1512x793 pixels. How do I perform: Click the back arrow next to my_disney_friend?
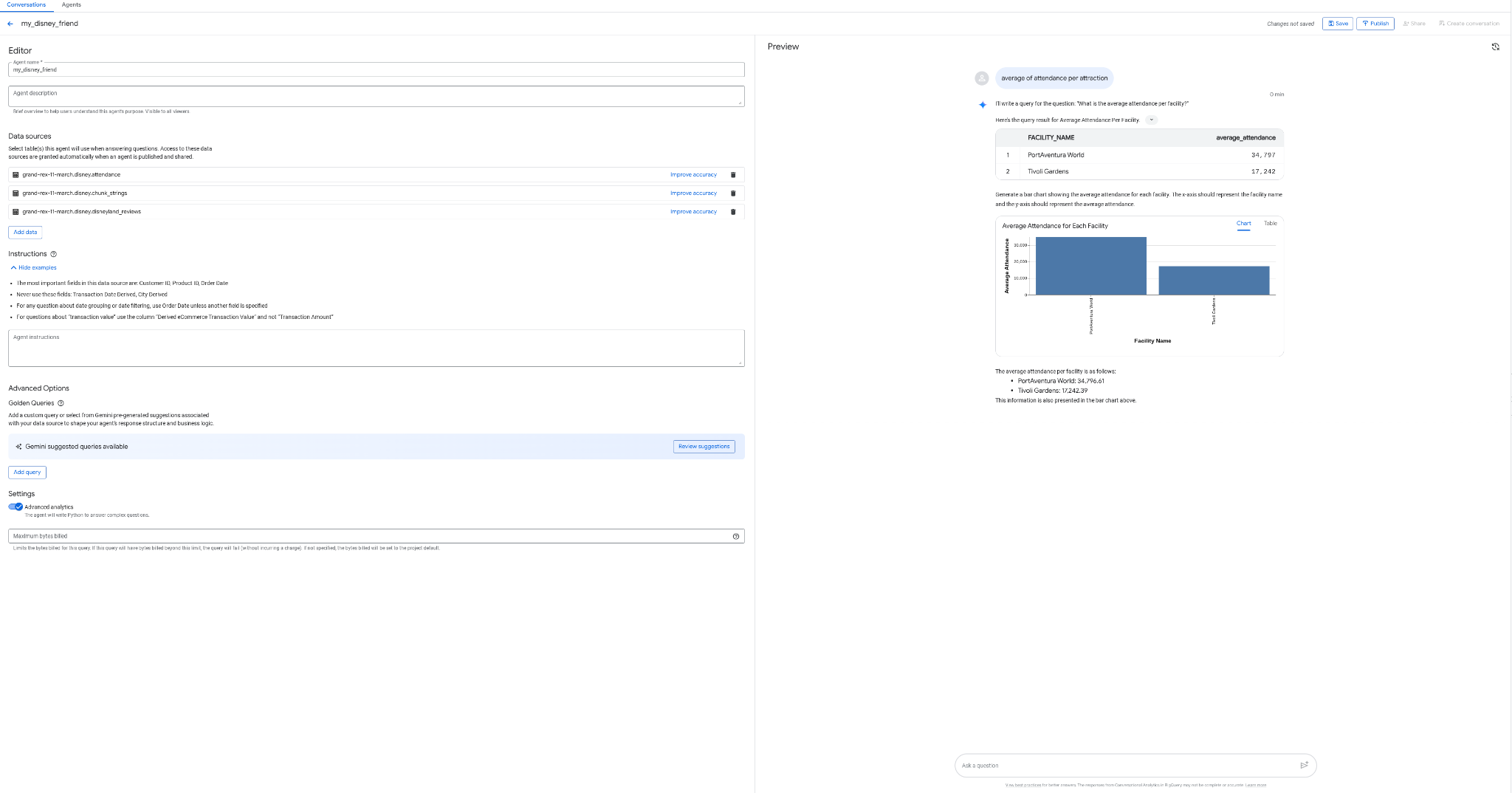click(x=10, y=24)
